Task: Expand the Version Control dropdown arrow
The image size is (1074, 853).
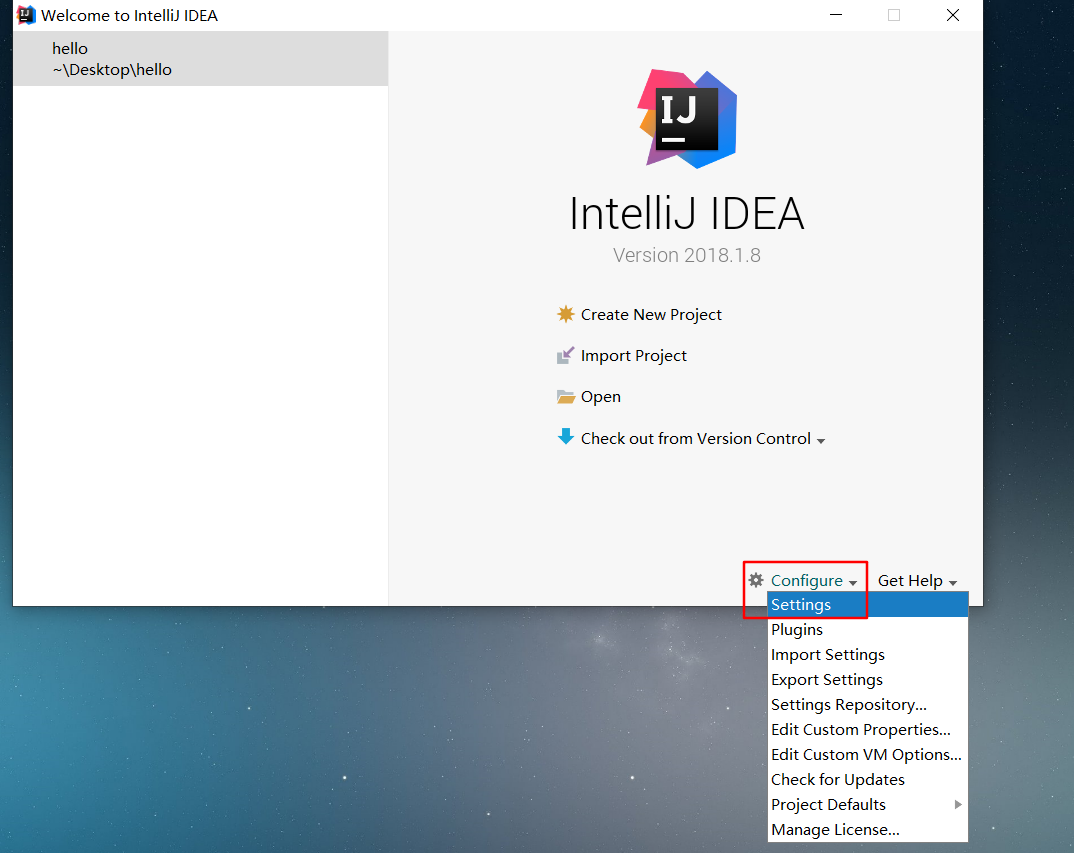Action: pos(821,441)
